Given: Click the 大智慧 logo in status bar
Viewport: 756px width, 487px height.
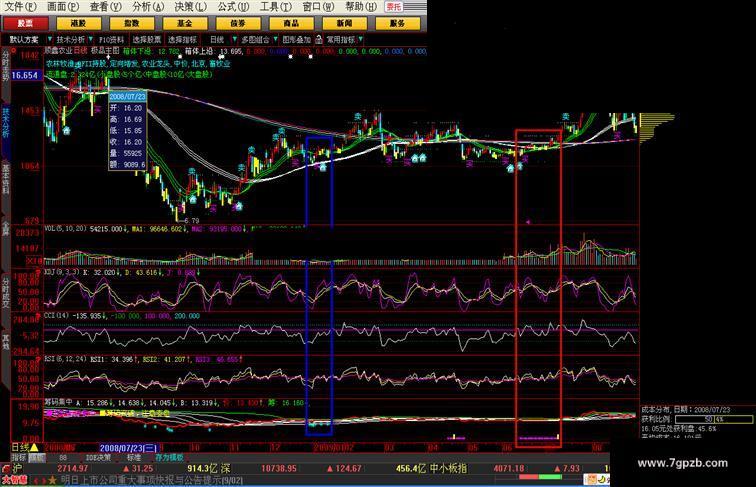Looking at the screenshot, I should tap(15, 480).
